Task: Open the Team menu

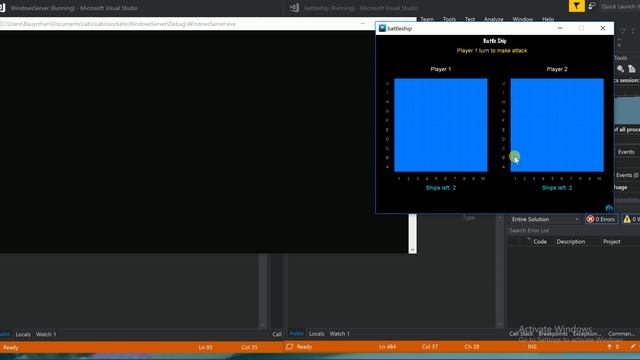Action: tap(427, 19)
